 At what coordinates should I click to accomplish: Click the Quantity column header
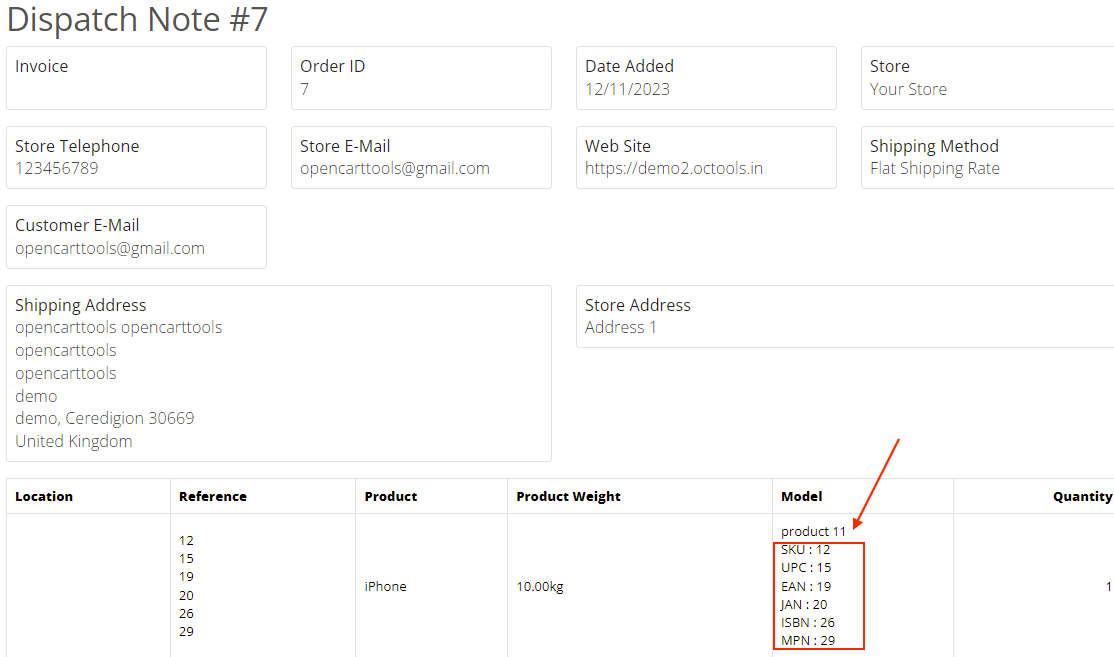[x=1082, y=496]
